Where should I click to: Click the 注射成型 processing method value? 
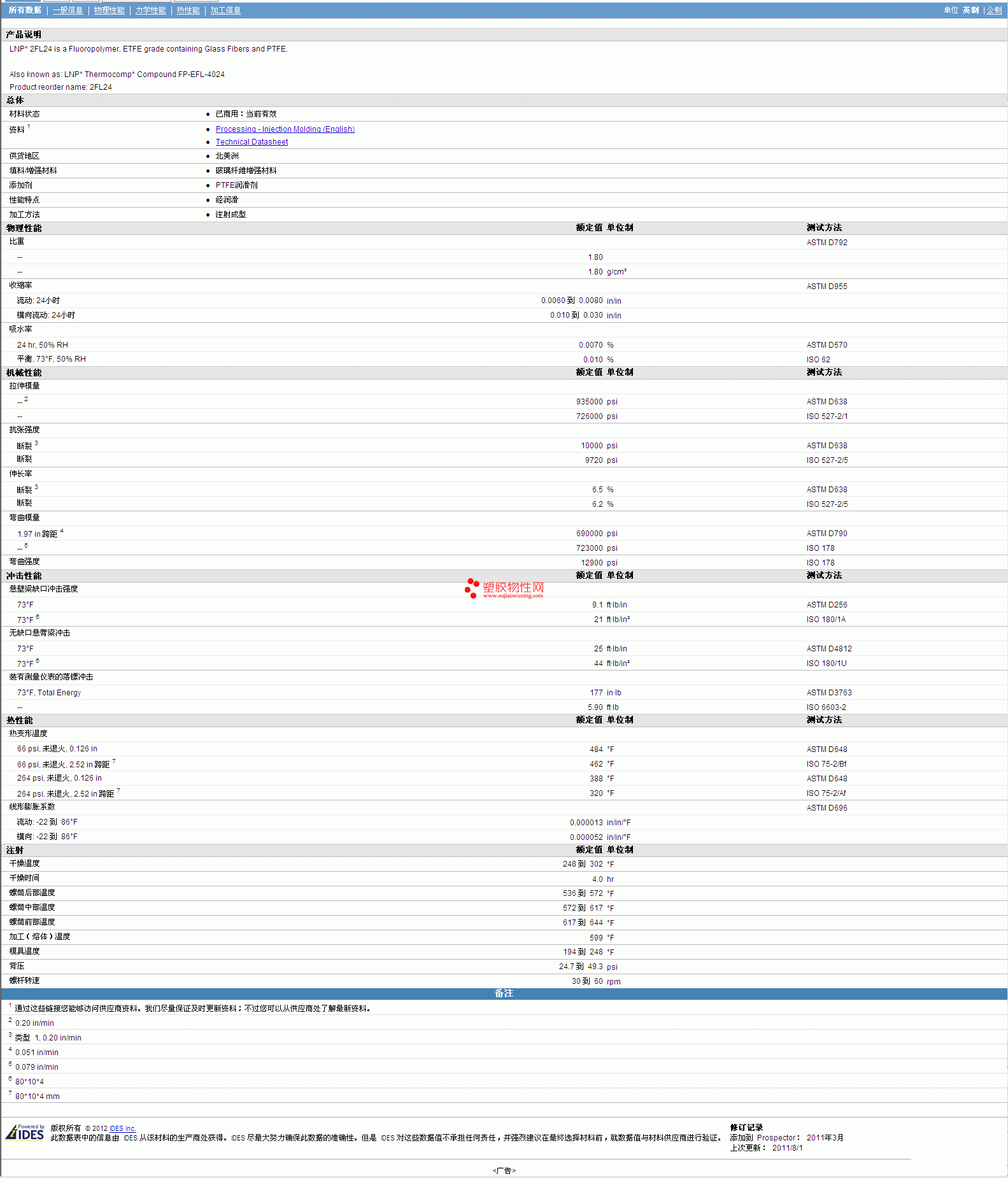pyautogui.click(x=231, y=215)
